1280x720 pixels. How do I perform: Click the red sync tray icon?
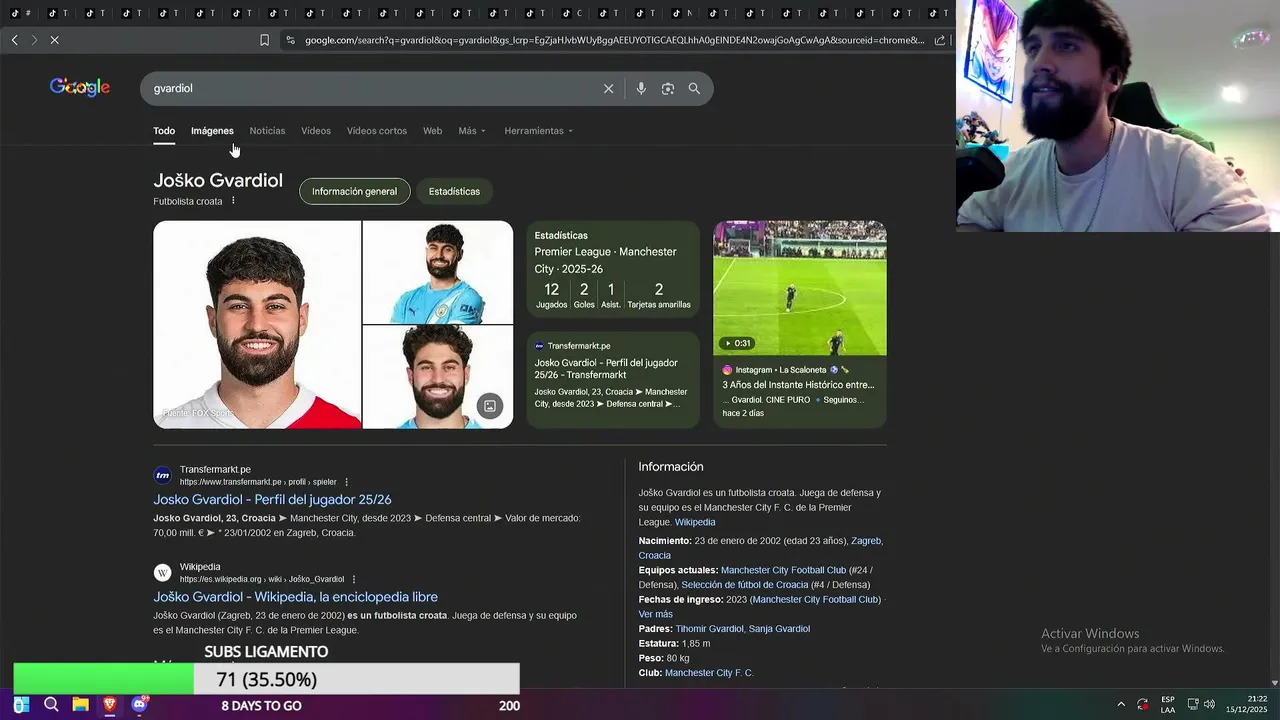click(1143, 704)
